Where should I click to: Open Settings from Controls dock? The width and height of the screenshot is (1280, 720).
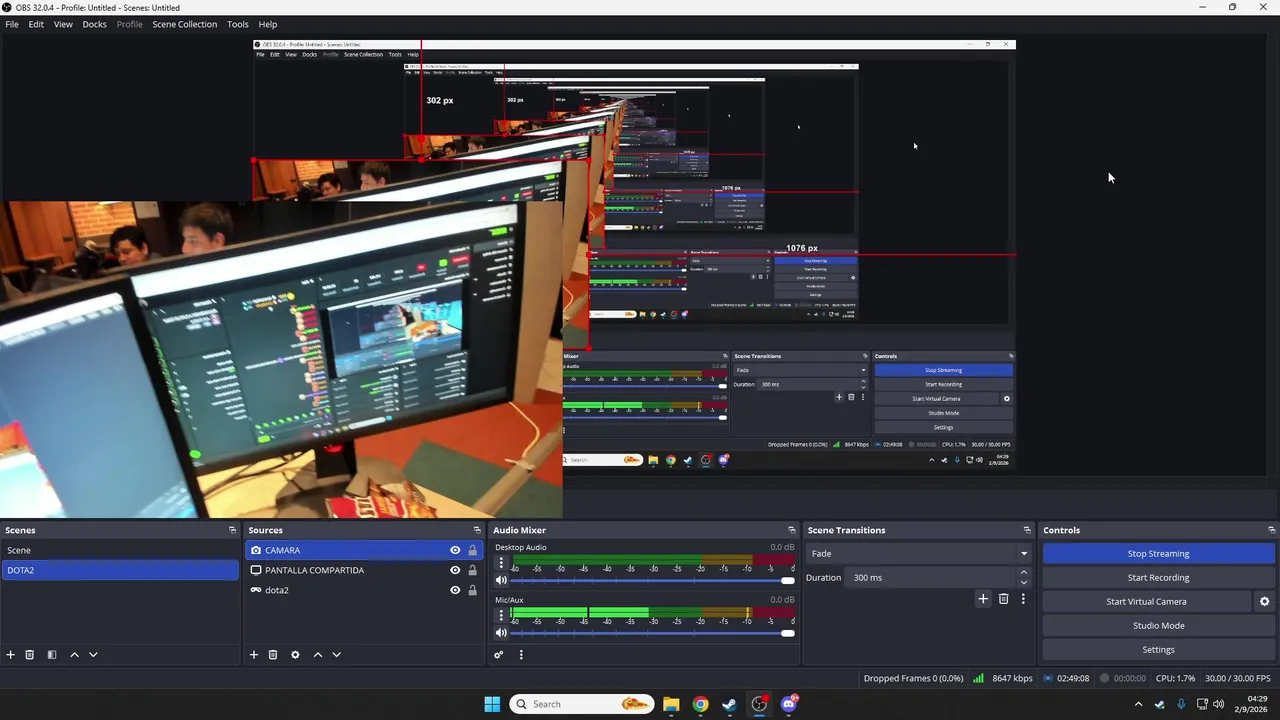click(x=1159, y=650)
